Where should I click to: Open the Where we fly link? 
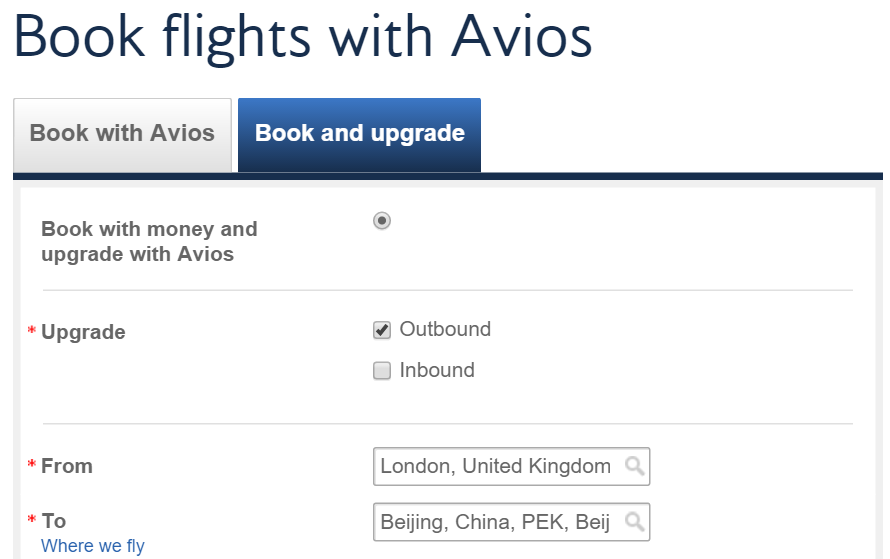pos(93,546)
